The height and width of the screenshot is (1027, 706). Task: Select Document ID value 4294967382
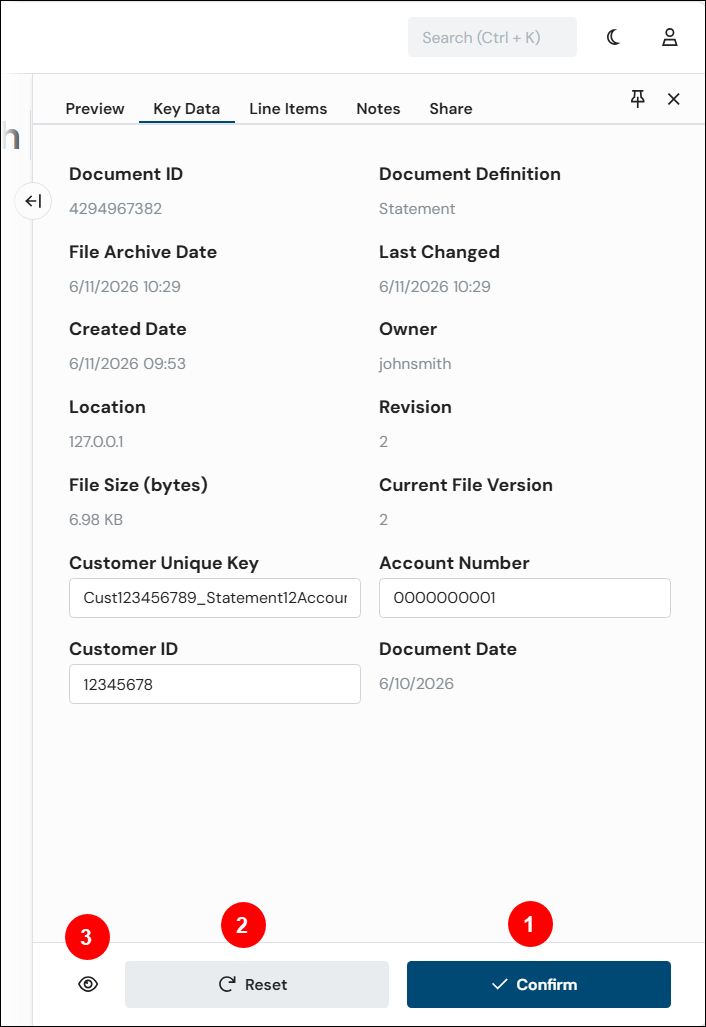click(x=115, y=208)
